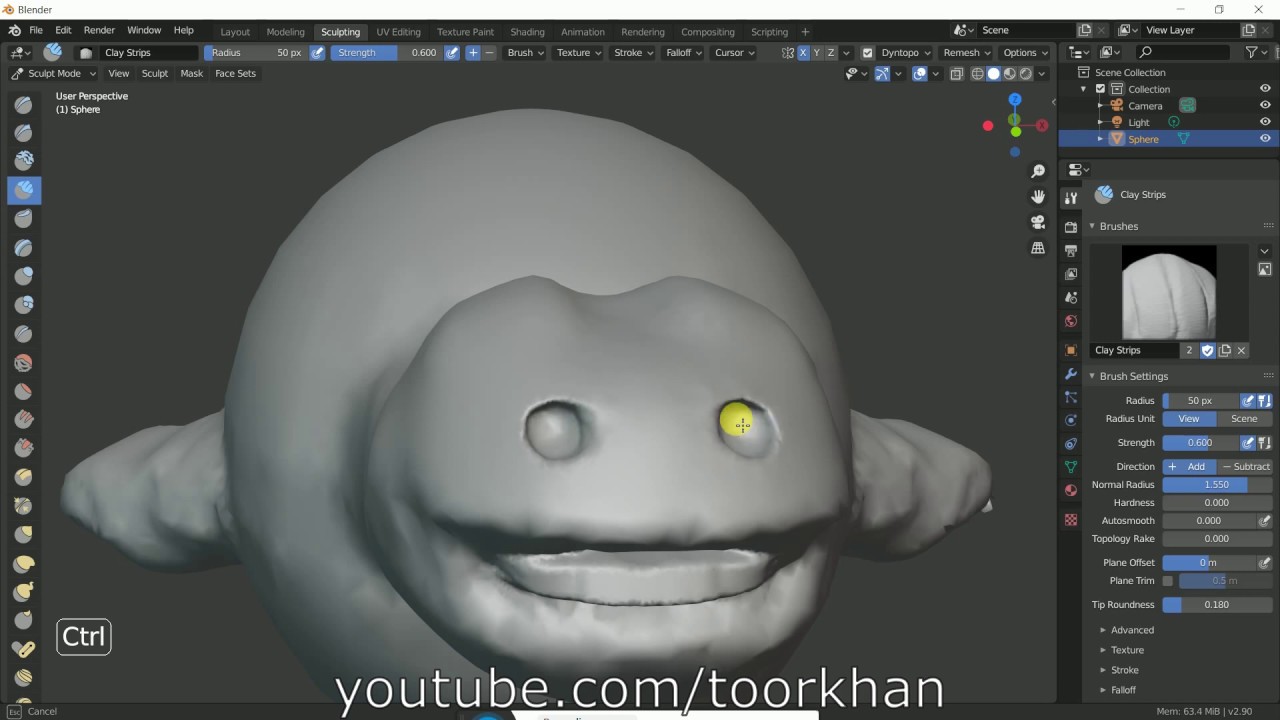1280x720 pixels.
Task: Duplicate the Clay Strips brush datablock
Action: 1224,350
